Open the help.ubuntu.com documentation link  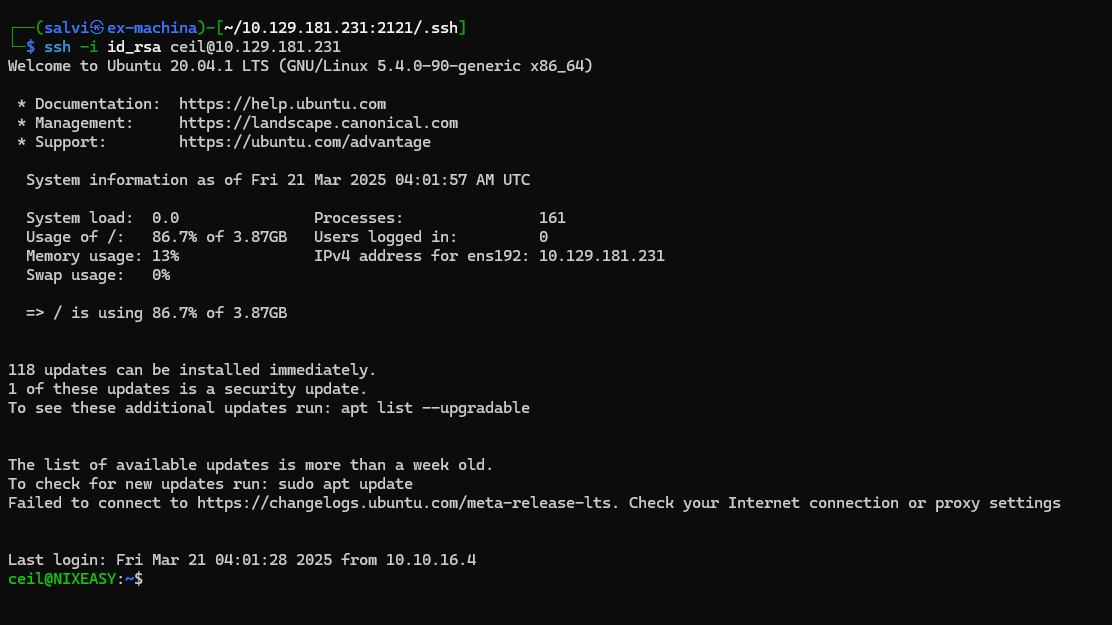click(x=282, y=104)
